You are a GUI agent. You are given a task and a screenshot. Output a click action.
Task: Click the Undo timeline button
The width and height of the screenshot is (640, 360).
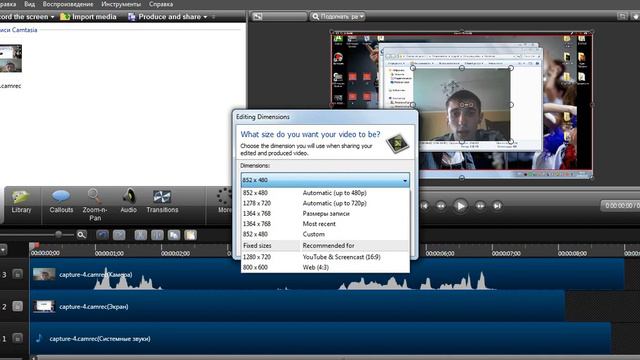click(102, 235)
